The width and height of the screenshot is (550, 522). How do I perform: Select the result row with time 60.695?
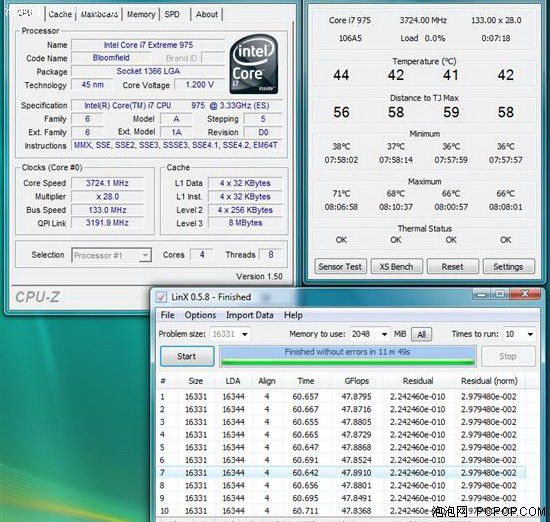[342, 498]
